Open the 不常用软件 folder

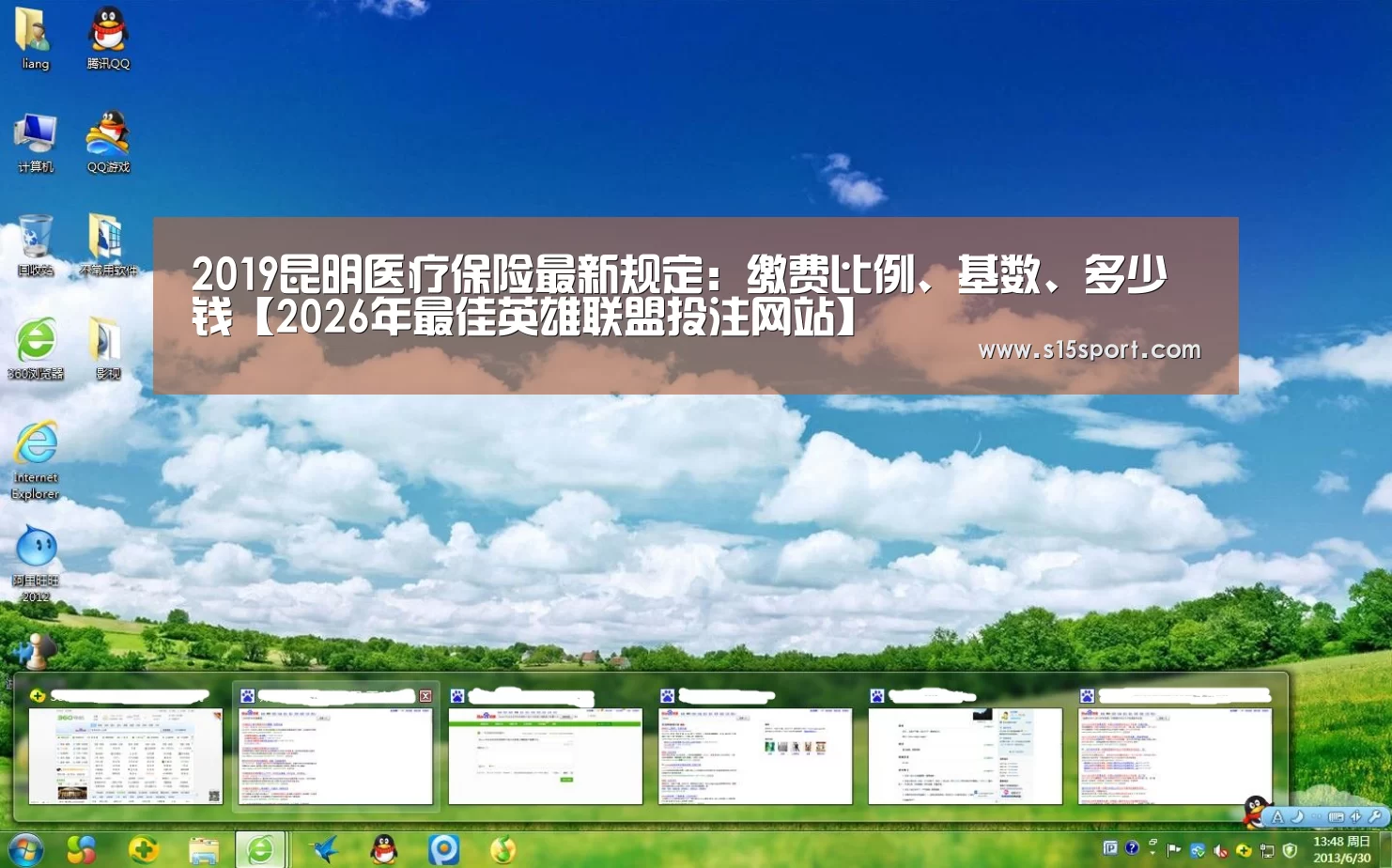click(108, 245)
